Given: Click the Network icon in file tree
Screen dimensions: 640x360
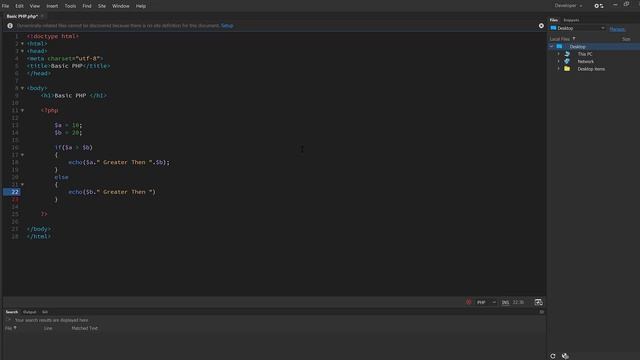Looking at the screenshot, I should (567, 61).
